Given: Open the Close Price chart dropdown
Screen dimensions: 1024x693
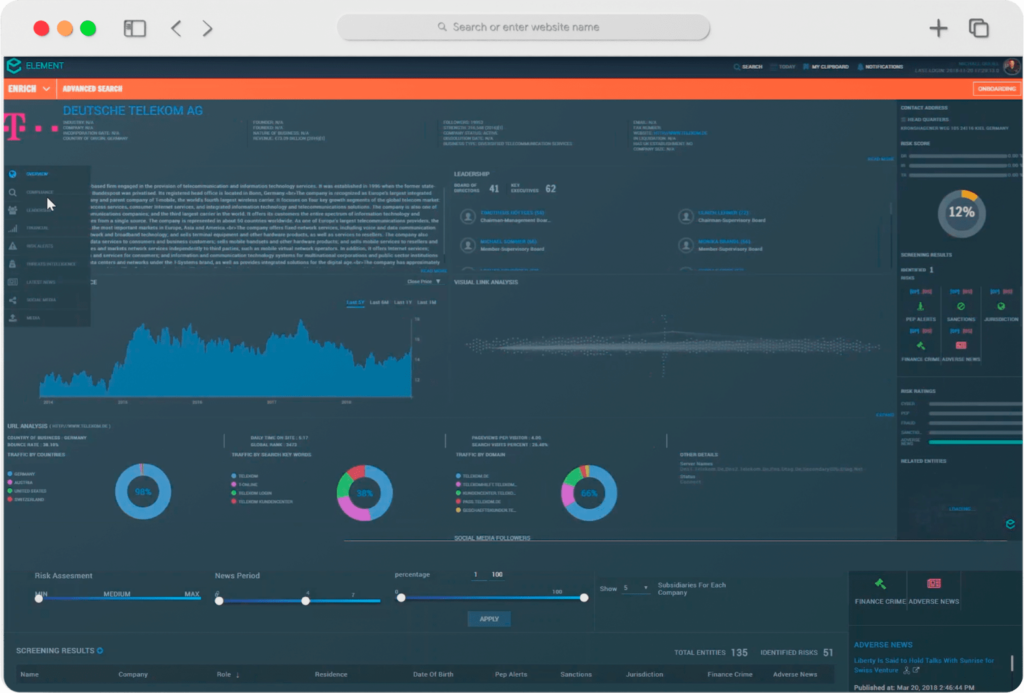Looking at the screenshot, I should coord(424,282).
